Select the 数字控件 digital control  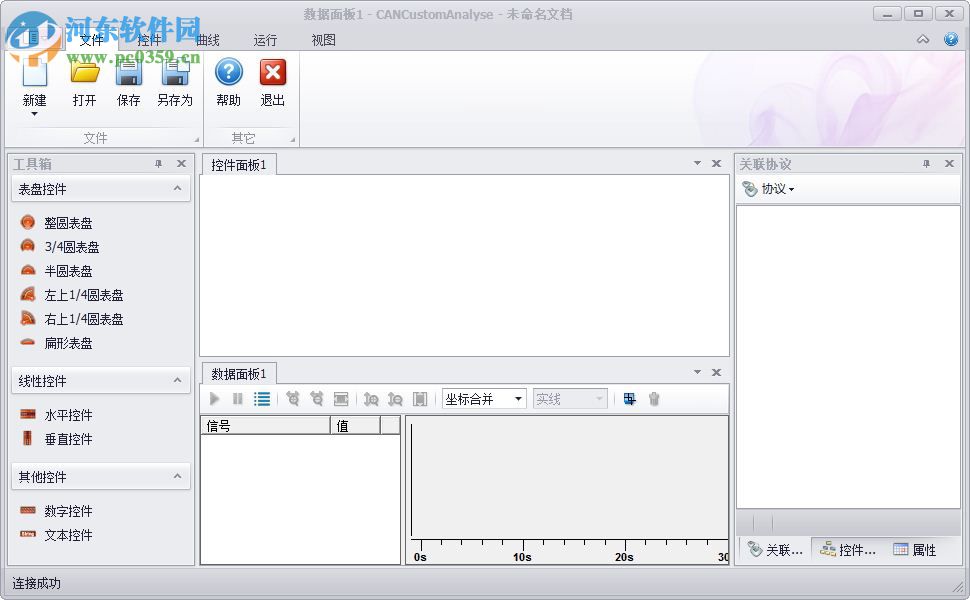point(62,511)
